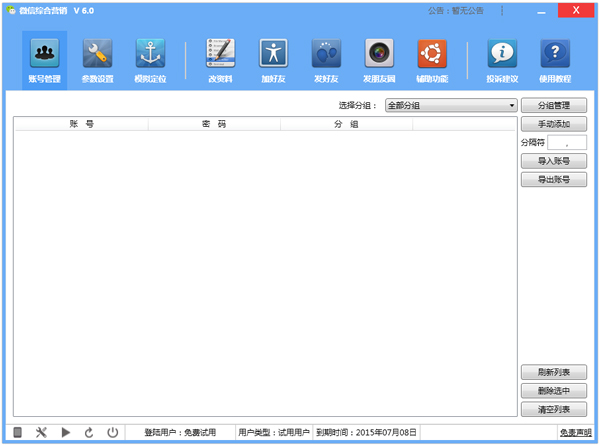Open the 辅助功能 auxiliary functions
Screen dimensions: 600x445
(x=432, y=59)
